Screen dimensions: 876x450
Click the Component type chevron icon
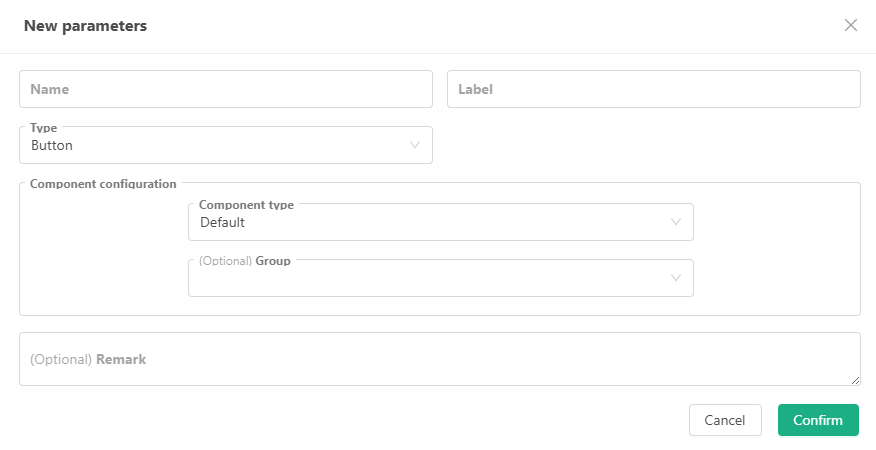pos(676,223)
